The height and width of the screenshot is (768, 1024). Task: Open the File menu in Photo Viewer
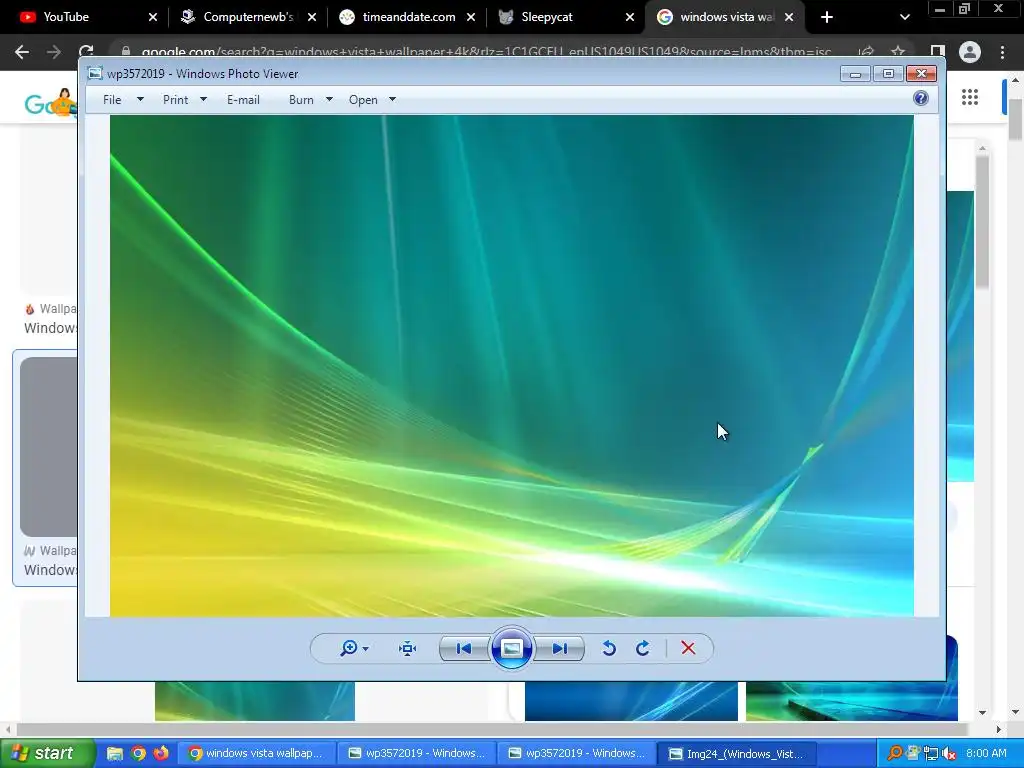[x=112, y=100]
